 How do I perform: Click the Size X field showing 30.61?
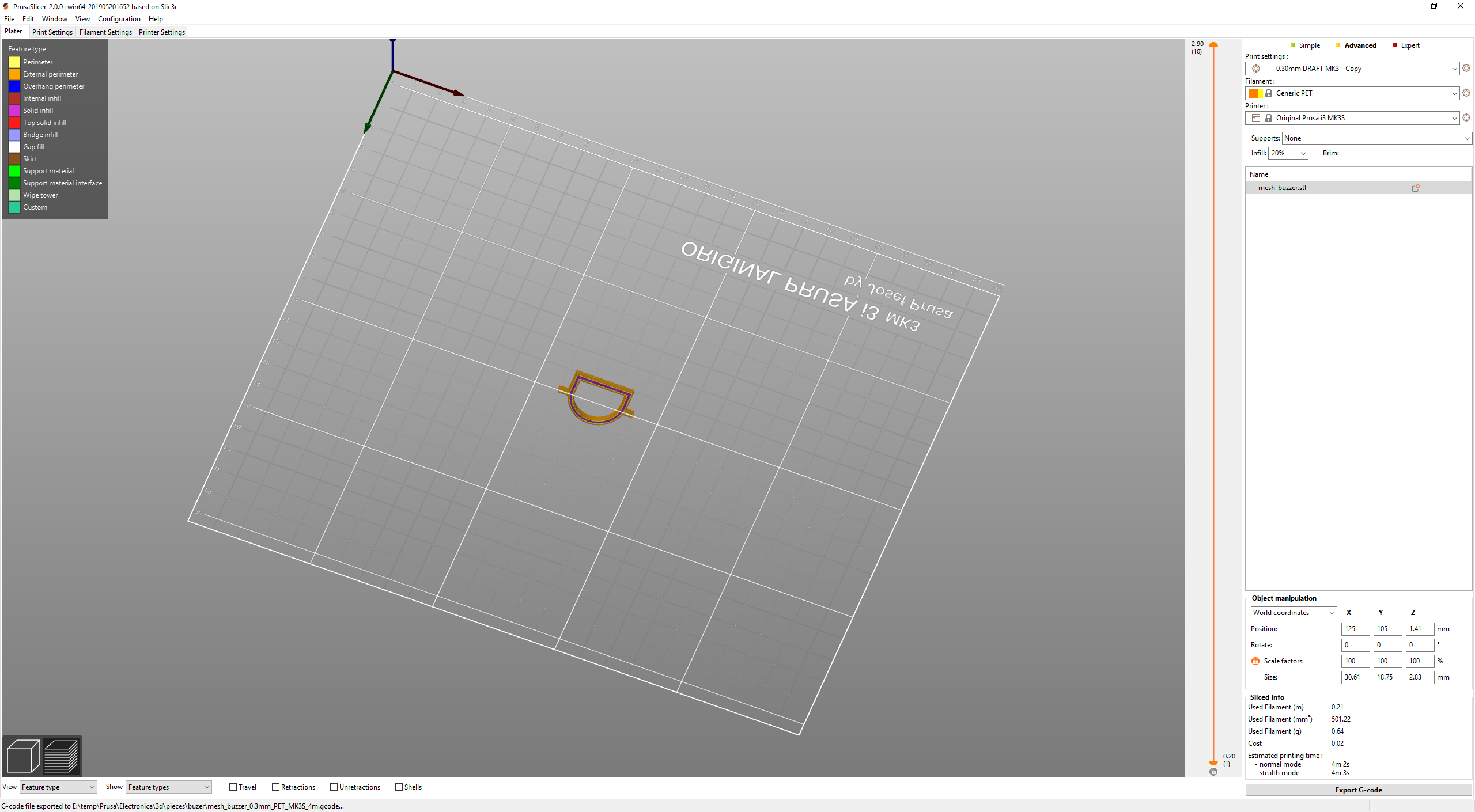click(1355, 677)
